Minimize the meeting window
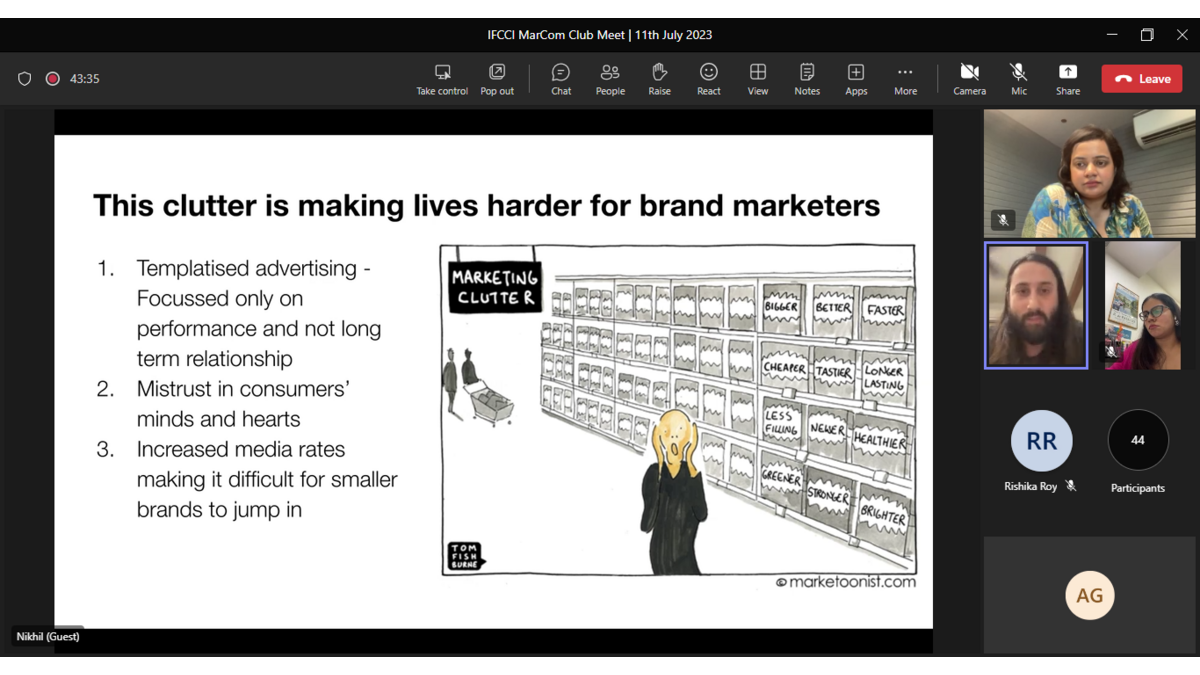Screen dimensions: 1200x675 click(1112, 35)
